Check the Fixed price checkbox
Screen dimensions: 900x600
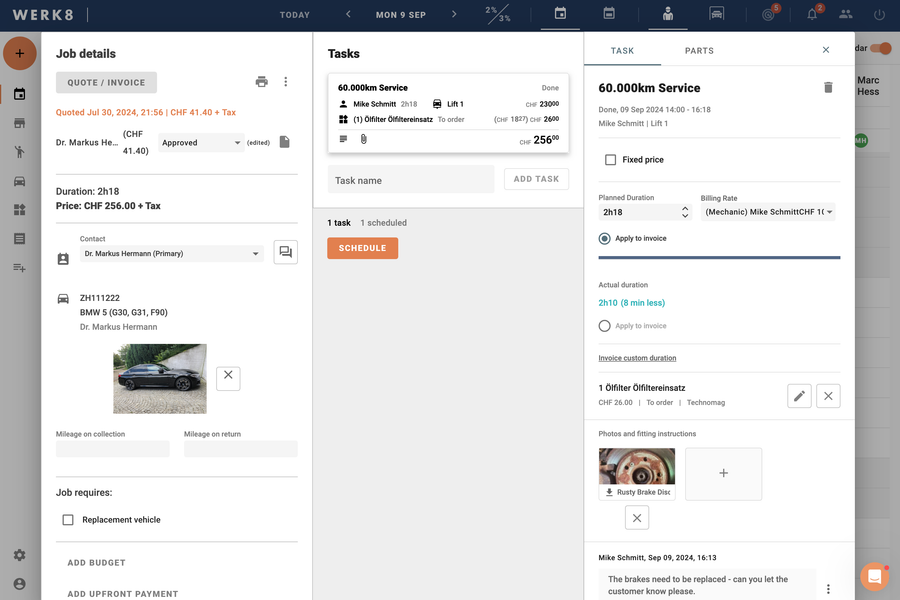tap(610, 160)
